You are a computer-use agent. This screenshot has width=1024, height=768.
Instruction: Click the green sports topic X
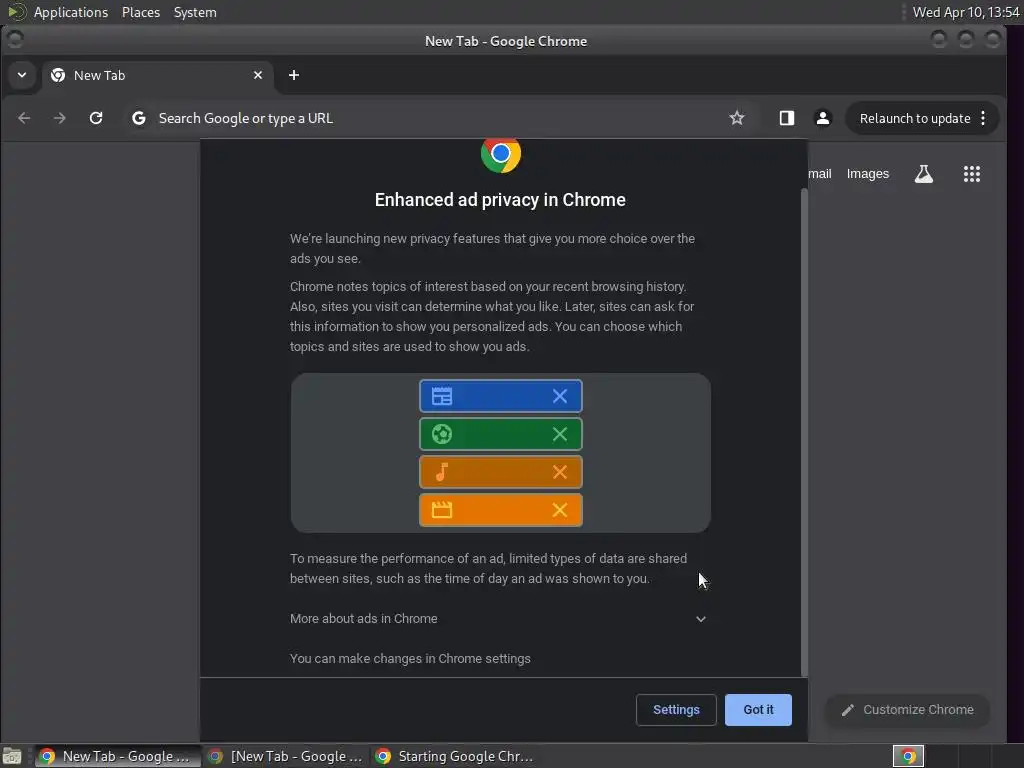tap(560, 434)
